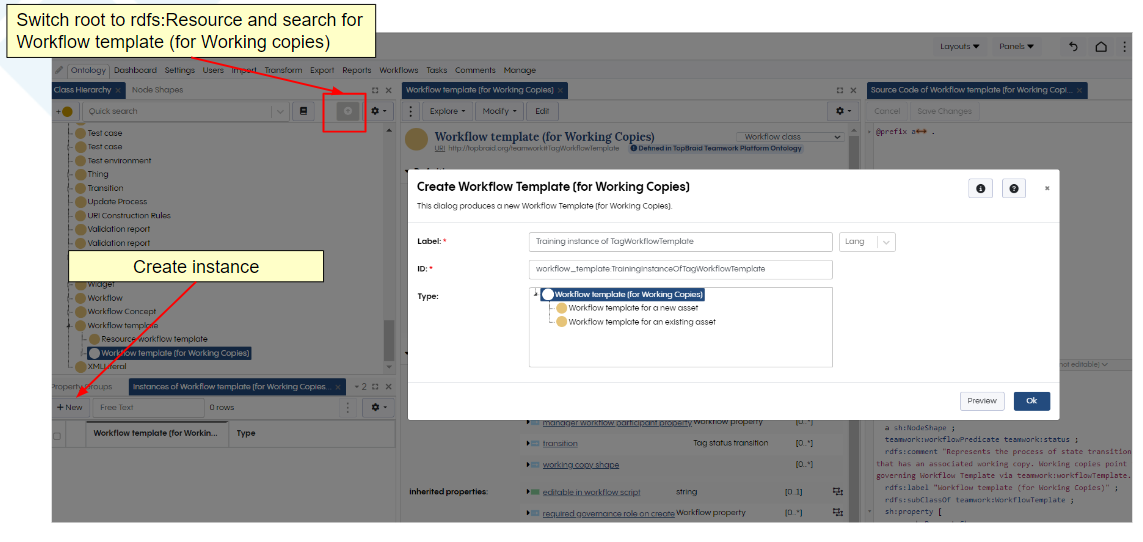This screenshot has height=542, width=1143.
Task: Click the Preview button in the dialog
Action: click(x=982, y=401)
